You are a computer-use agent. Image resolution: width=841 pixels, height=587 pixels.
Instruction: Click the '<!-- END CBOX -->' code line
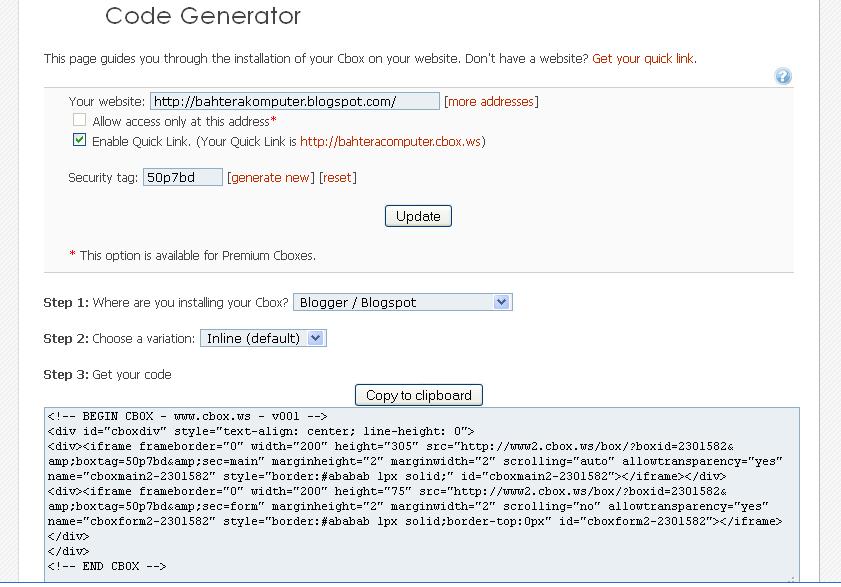point(107,566)
